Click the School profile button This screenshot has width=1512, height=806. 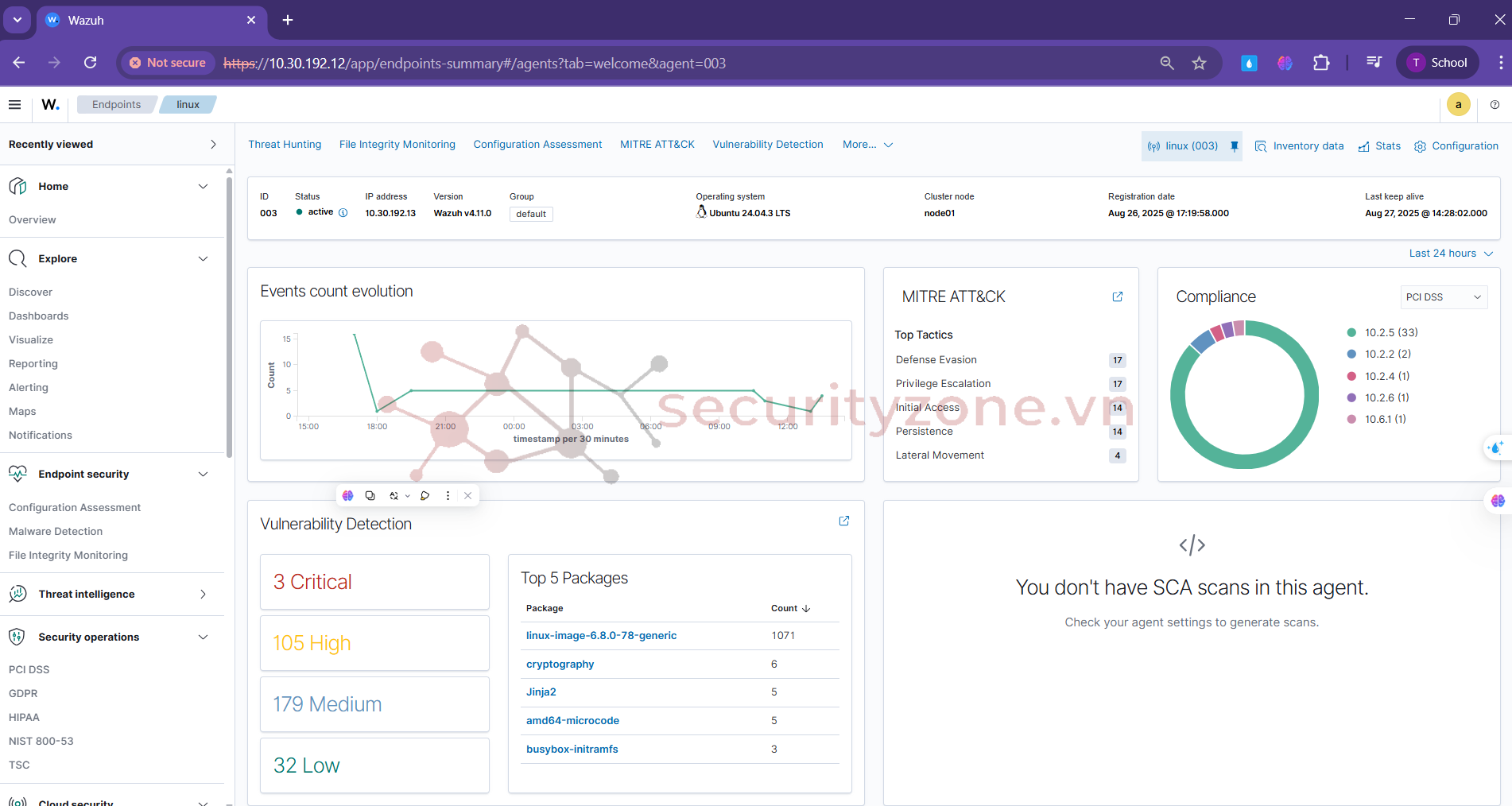pyautogui.click(x=1437, y=63)
